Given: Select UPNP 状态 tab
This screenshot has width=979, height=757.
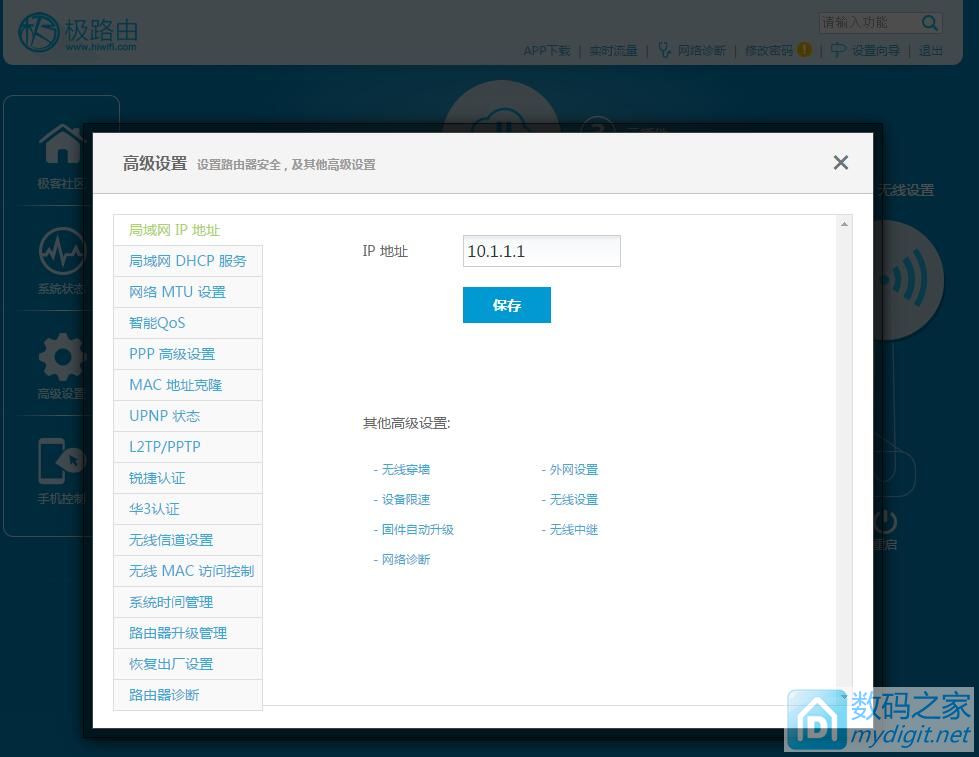Looking at the screenshot, I should (188, 416).
